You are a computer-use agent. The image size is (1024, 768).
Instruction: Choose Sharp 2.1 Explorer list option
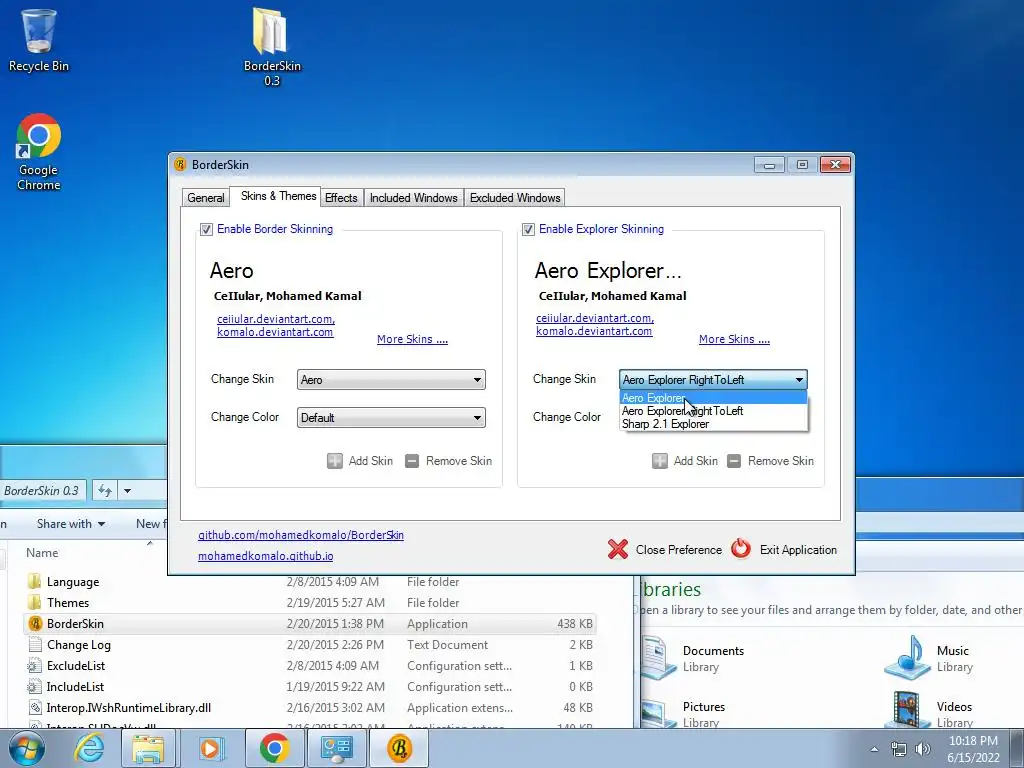tap(713, 424)
